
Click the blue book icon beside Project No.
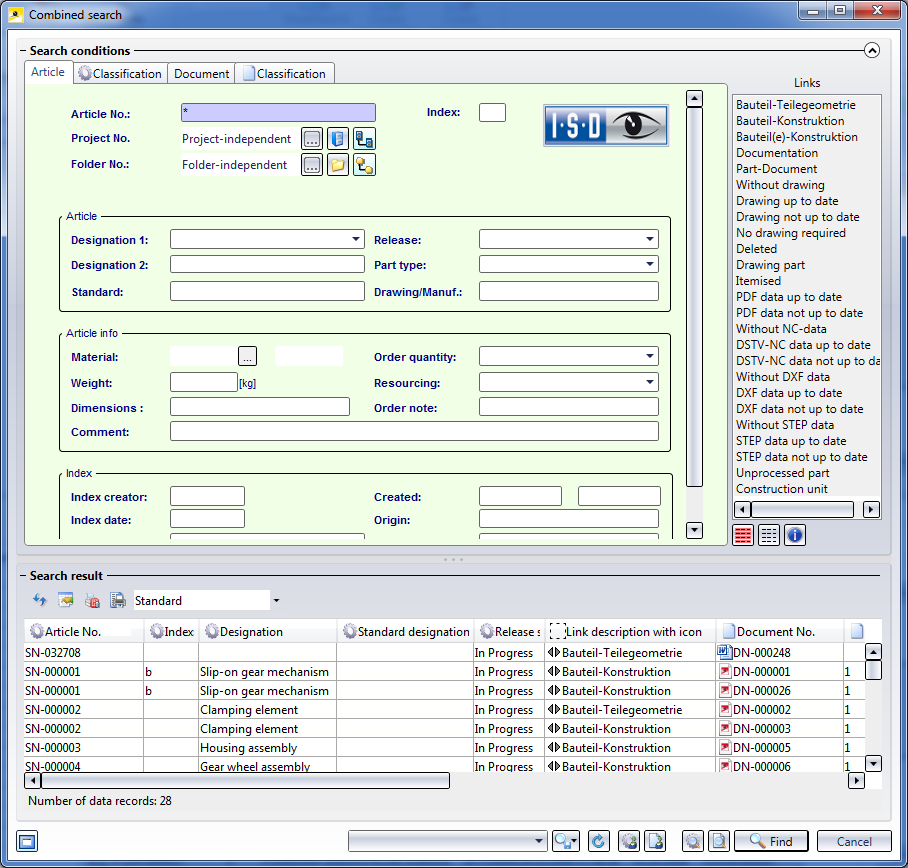point(338,139)
